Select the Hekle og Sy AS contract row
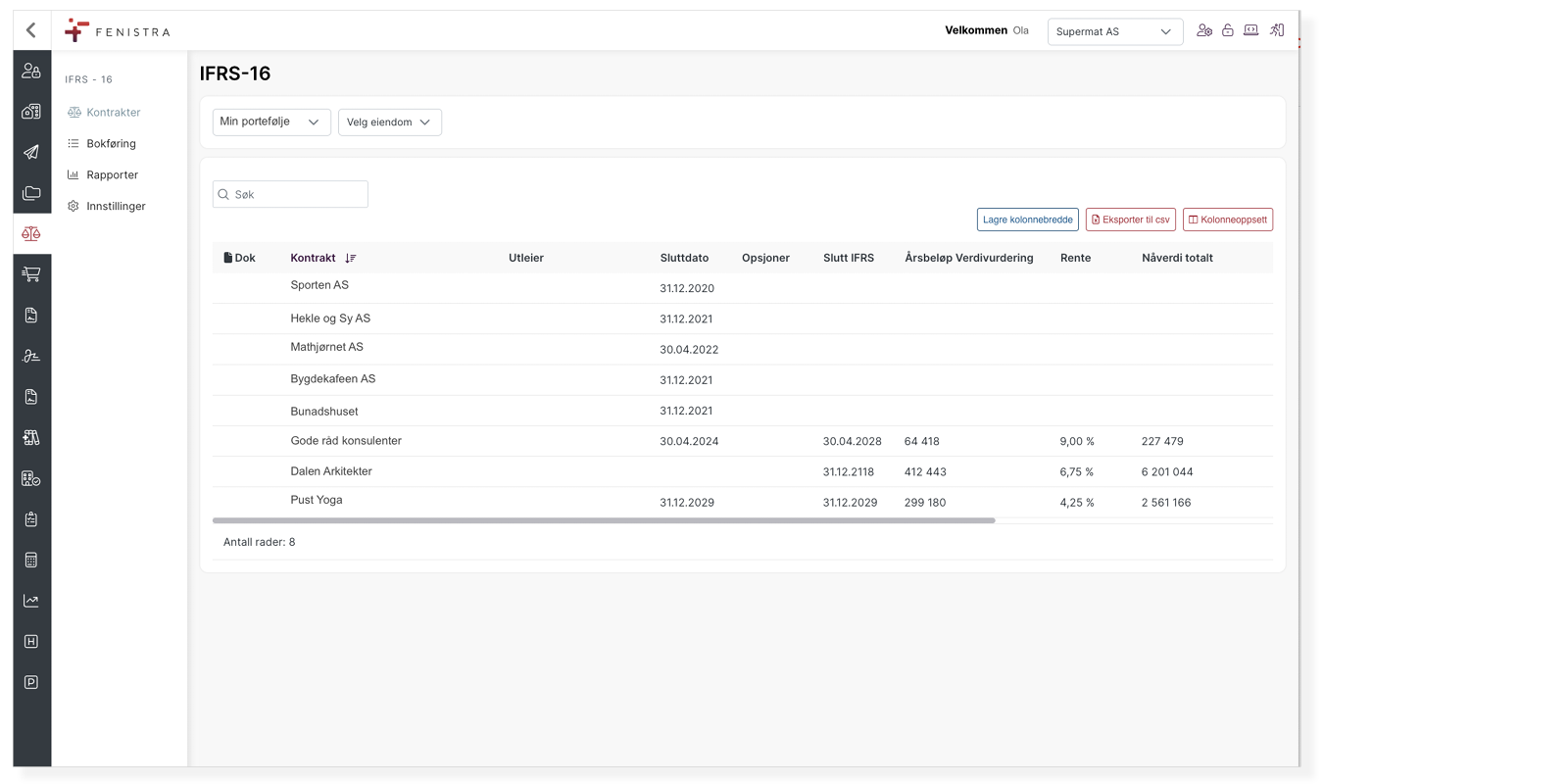 point(743,318)
